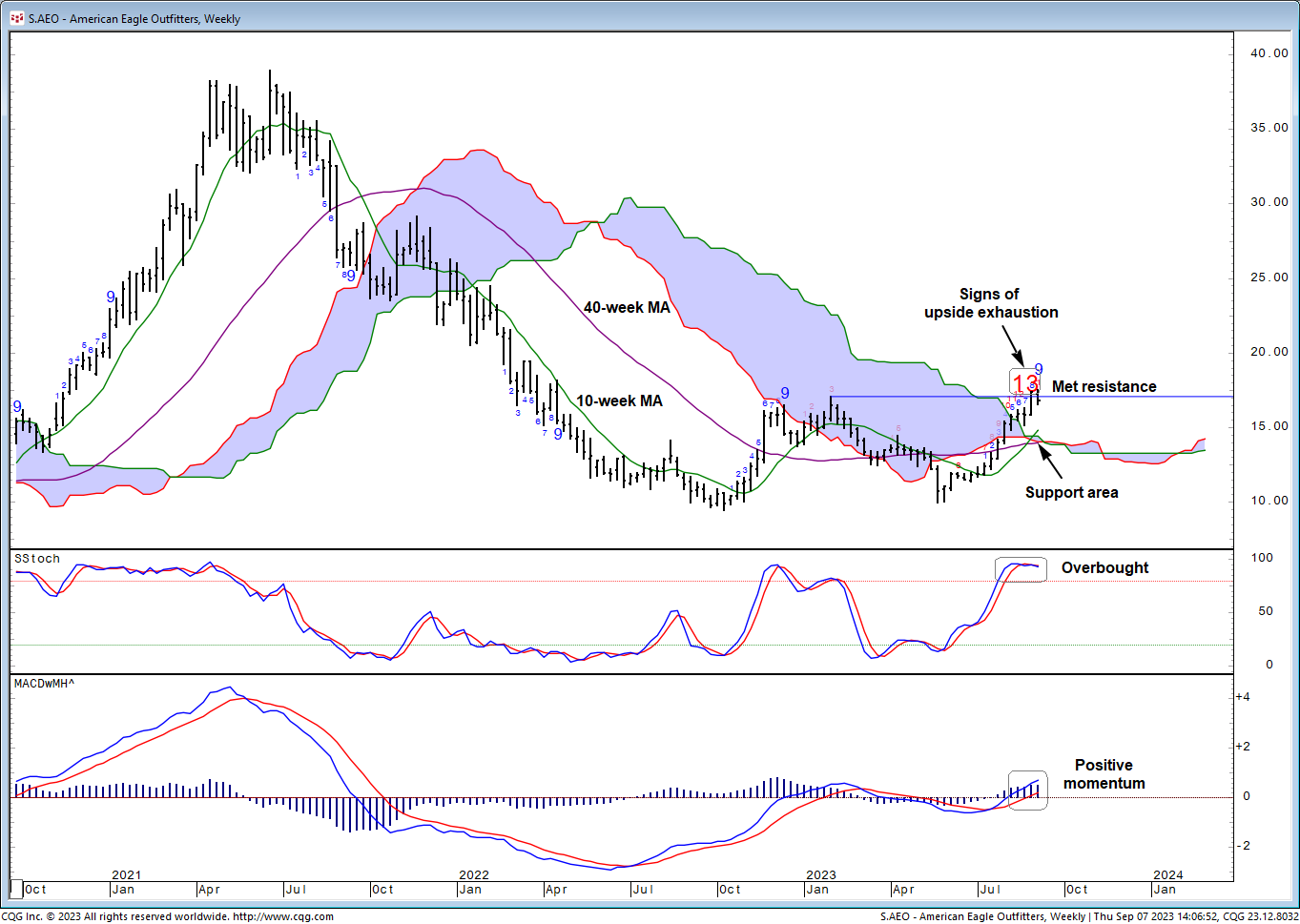Click the +2 value on MACD scale
Viewport: 1300px width, 924px height.
point(1243,747)
